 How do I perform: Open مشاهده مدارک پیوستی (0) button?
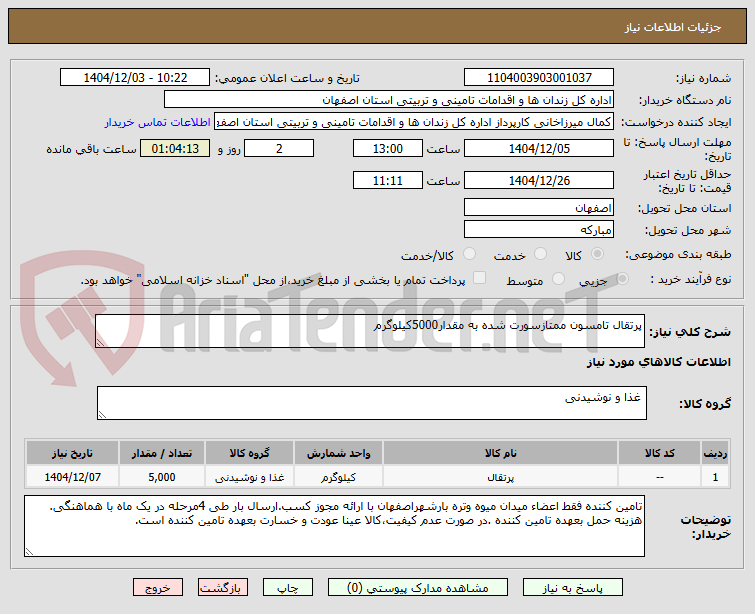click(417, 588)
